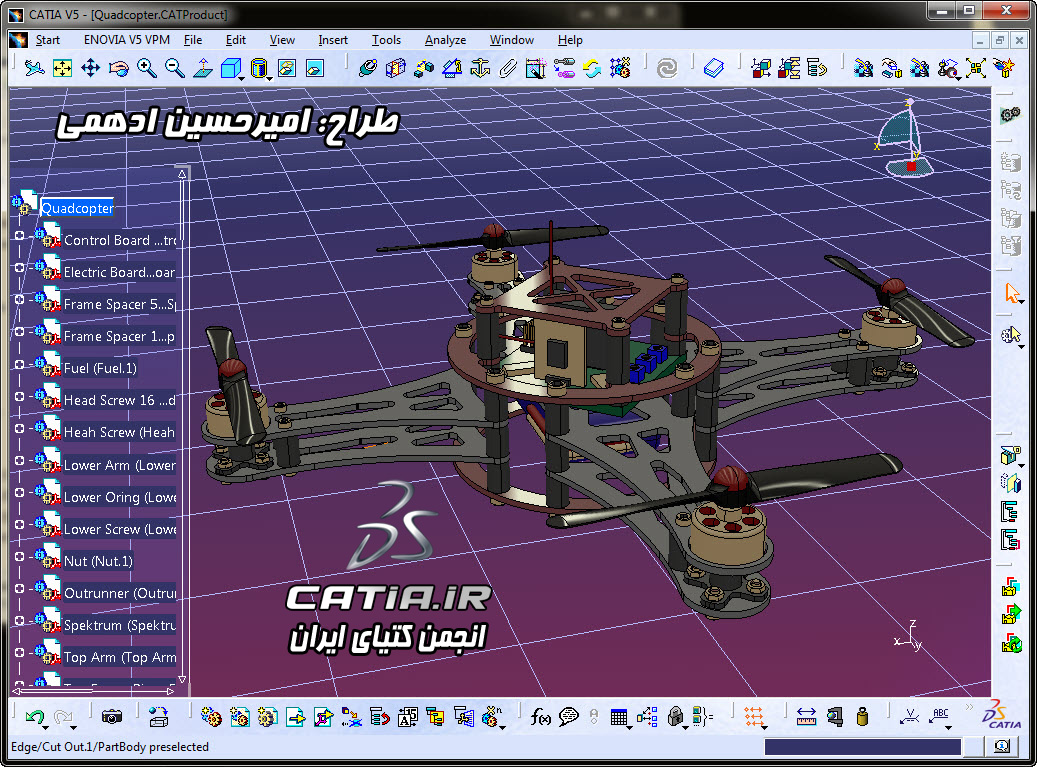
Task: Click the weight Measure Inertia icon
Action: 862,717
